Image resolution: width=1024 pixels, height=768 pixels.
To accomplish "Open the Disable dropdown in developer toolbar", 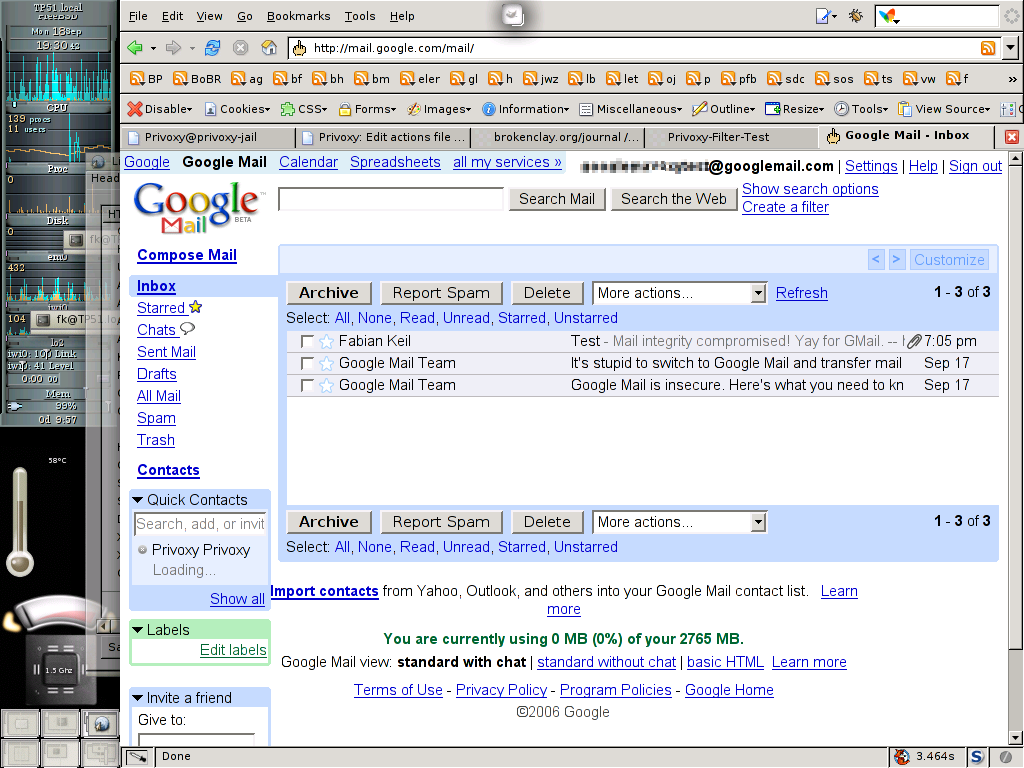I will click(160, 109).
